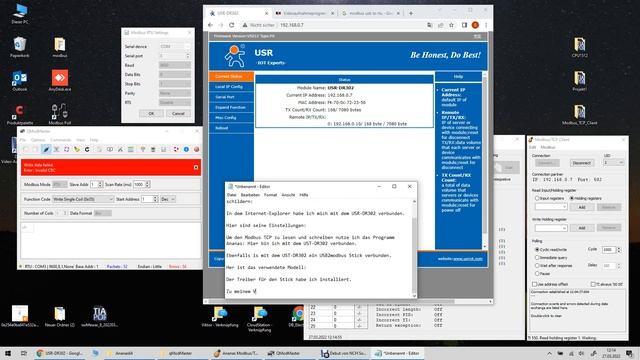Open the Modbus Poll desktop shortcut
The width and height of the screenshot is (640, 360).
click(60, 114)
